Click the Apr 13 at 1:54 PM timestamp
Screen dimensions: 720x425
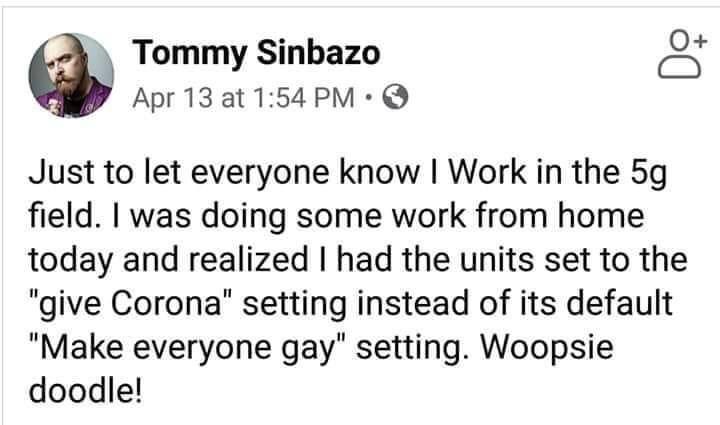click(243, 98)
